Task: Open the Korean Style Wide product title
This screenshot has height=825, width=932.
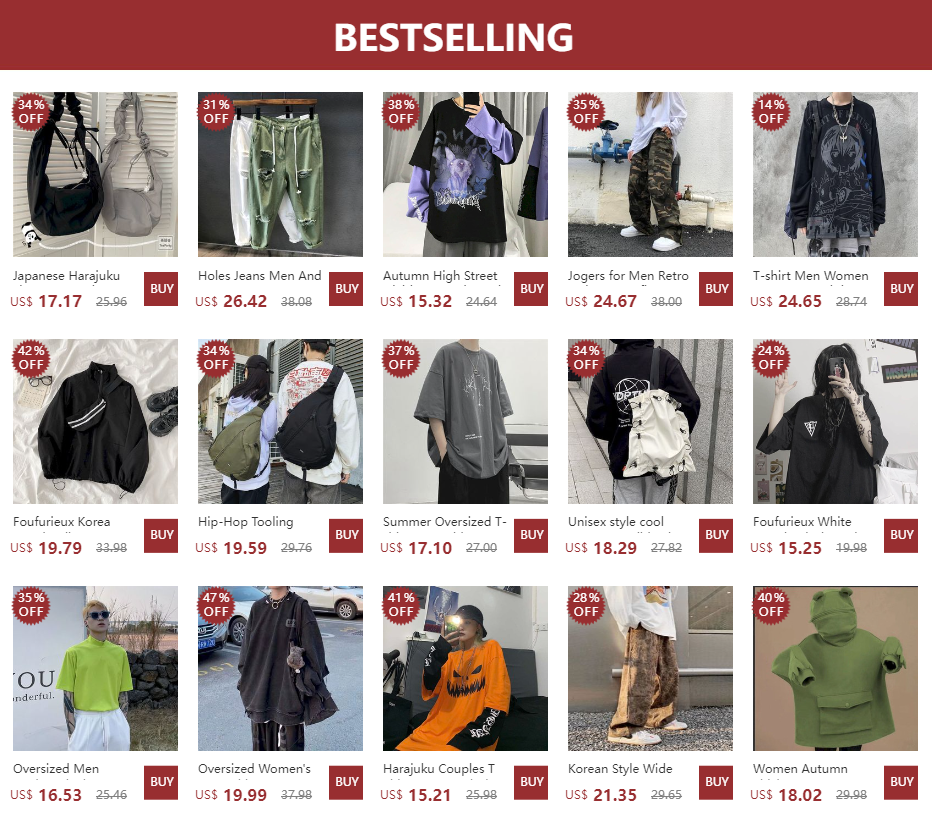Action: (x=620, y=769)
